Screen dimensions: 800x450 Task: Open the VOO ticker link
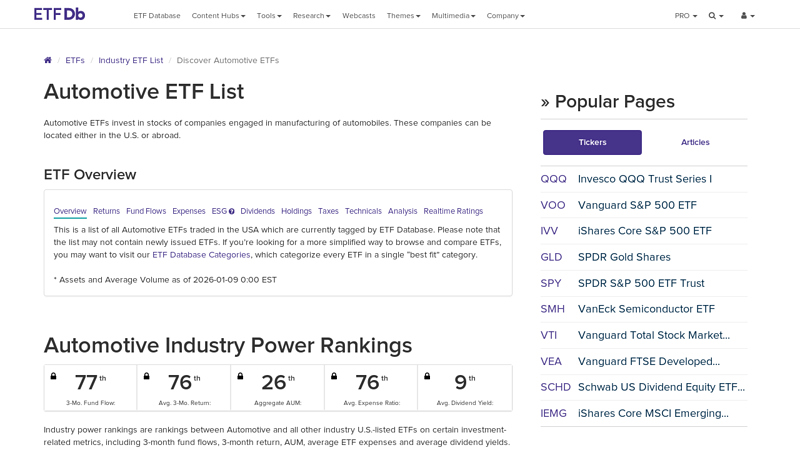point(553,205)
